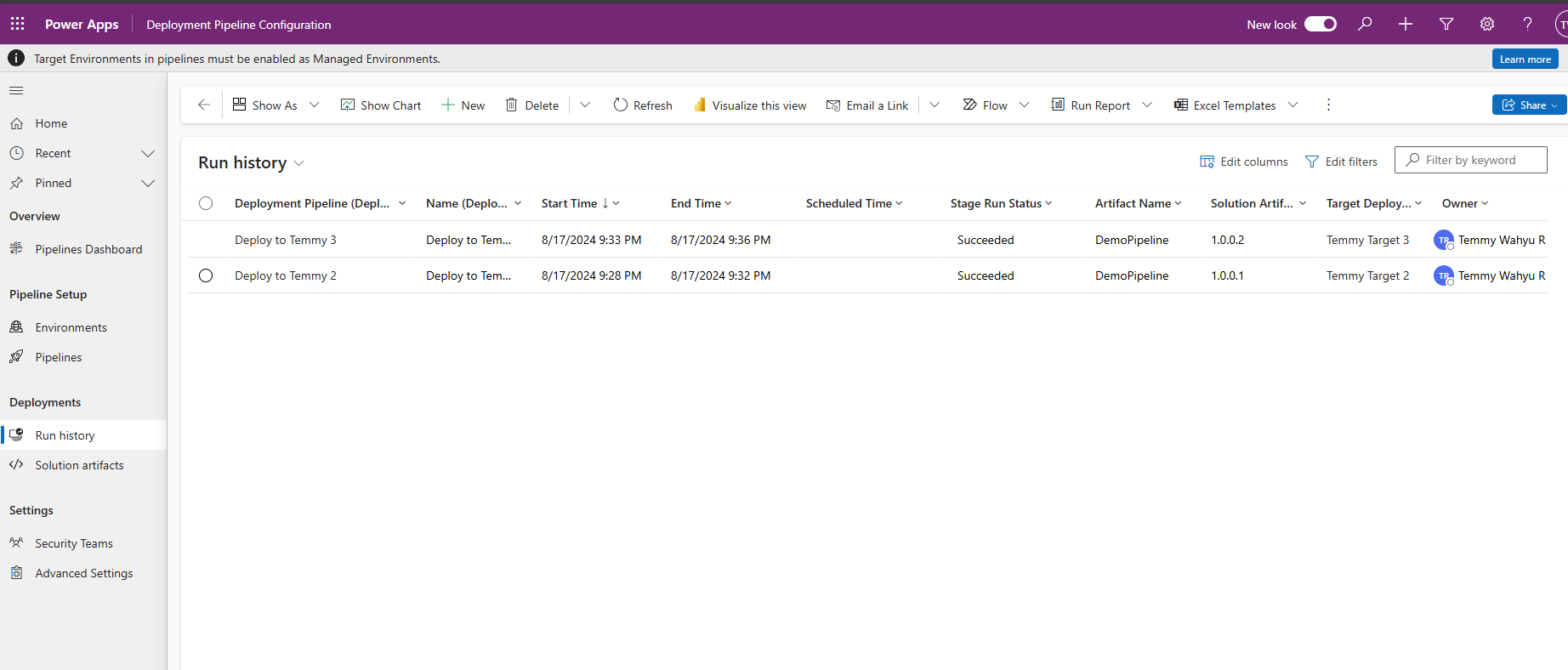
Task: Open advanced find filter icon in header
Action: click(x=1446, y=24)
